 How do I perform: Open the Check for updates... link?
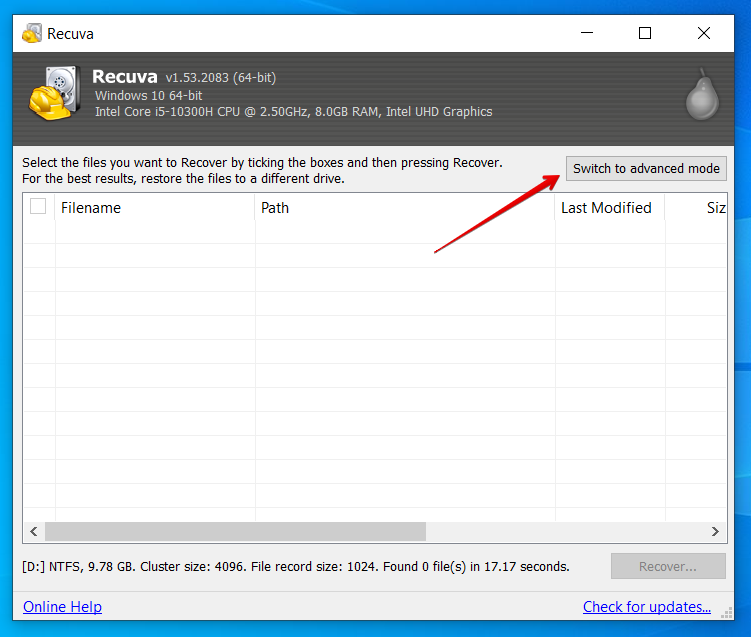(647, 607)
